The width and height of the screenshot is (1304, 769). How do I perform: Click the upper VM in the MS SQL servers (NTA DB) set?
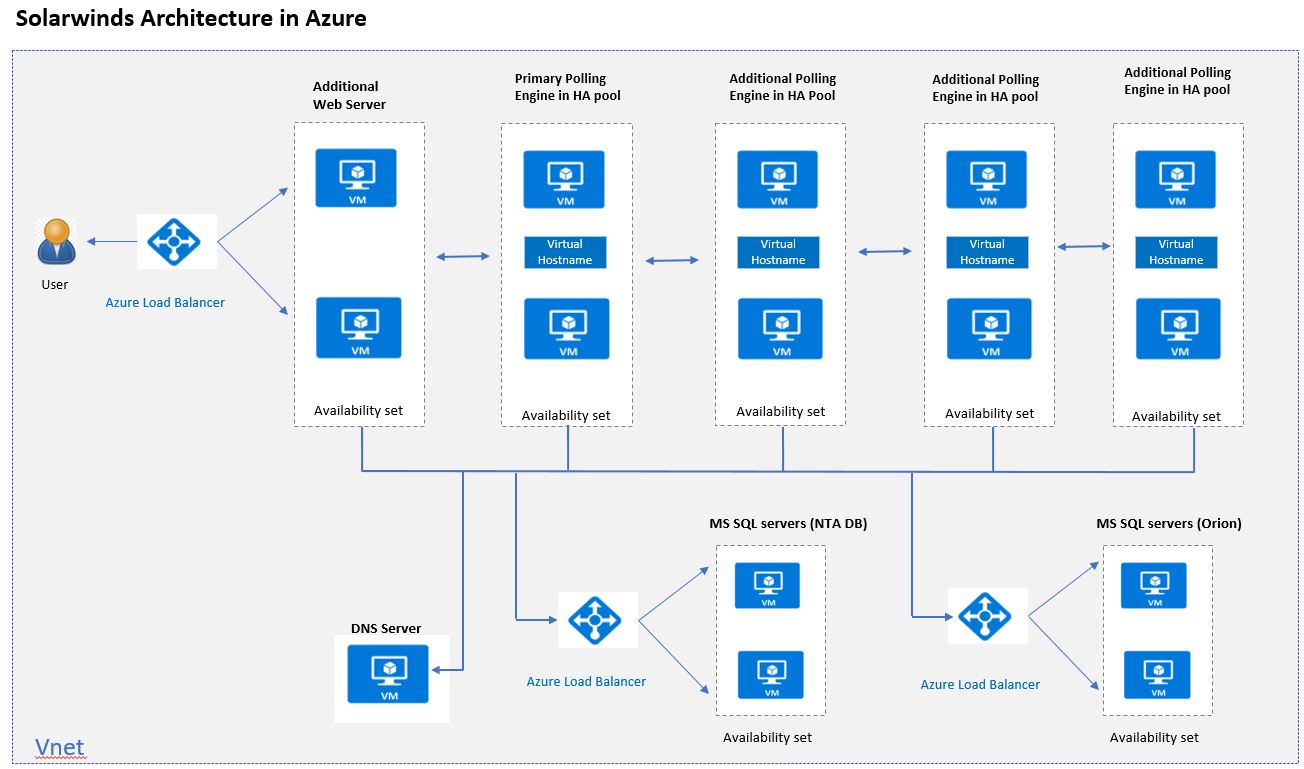point(767,586)
